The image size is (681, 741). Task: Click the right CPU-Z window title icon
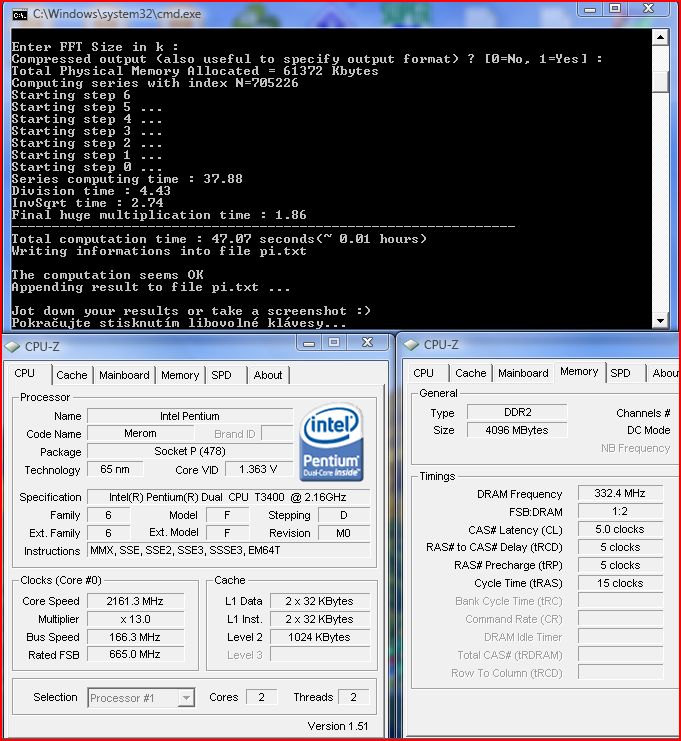(412, 345)
